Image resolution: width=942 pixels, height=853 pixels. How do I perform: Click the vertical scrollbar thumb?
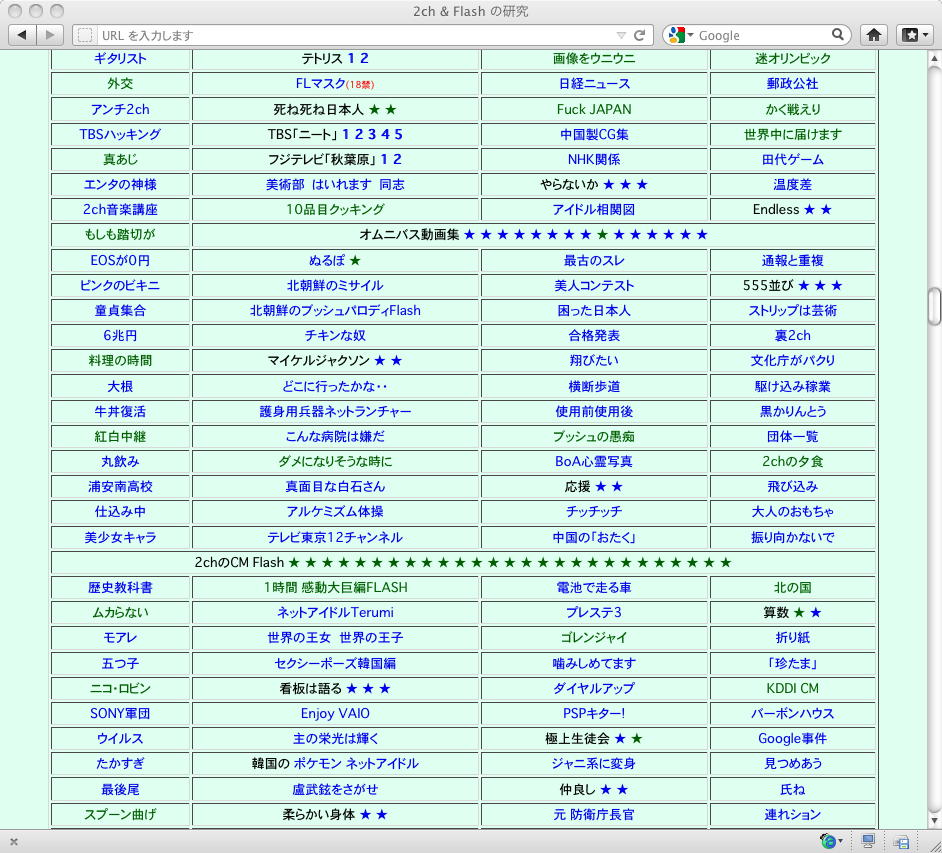coord(934,306)
